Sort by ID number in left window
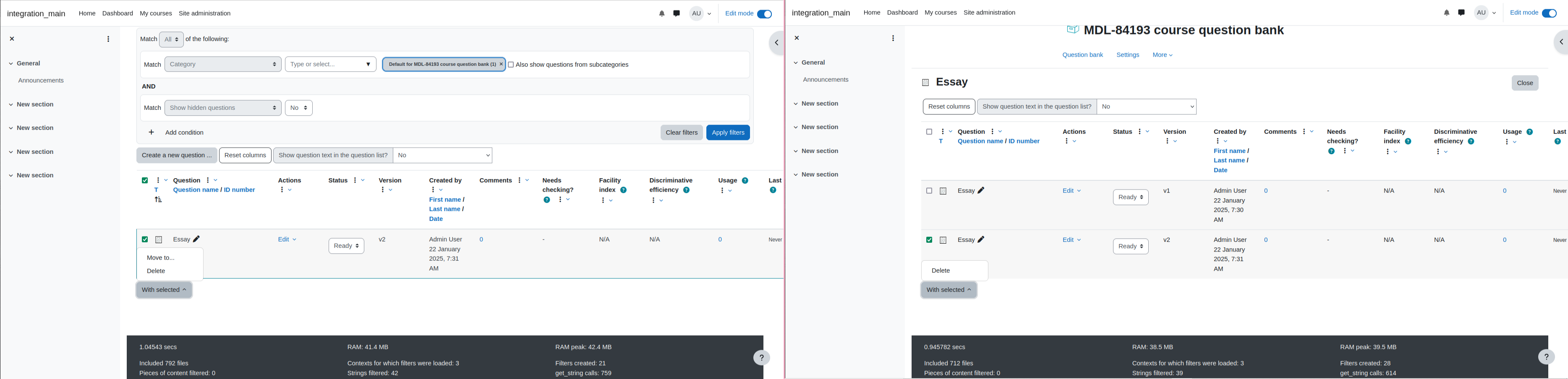1568x379 pixels. pyautogui.click(x=239, y=190)
